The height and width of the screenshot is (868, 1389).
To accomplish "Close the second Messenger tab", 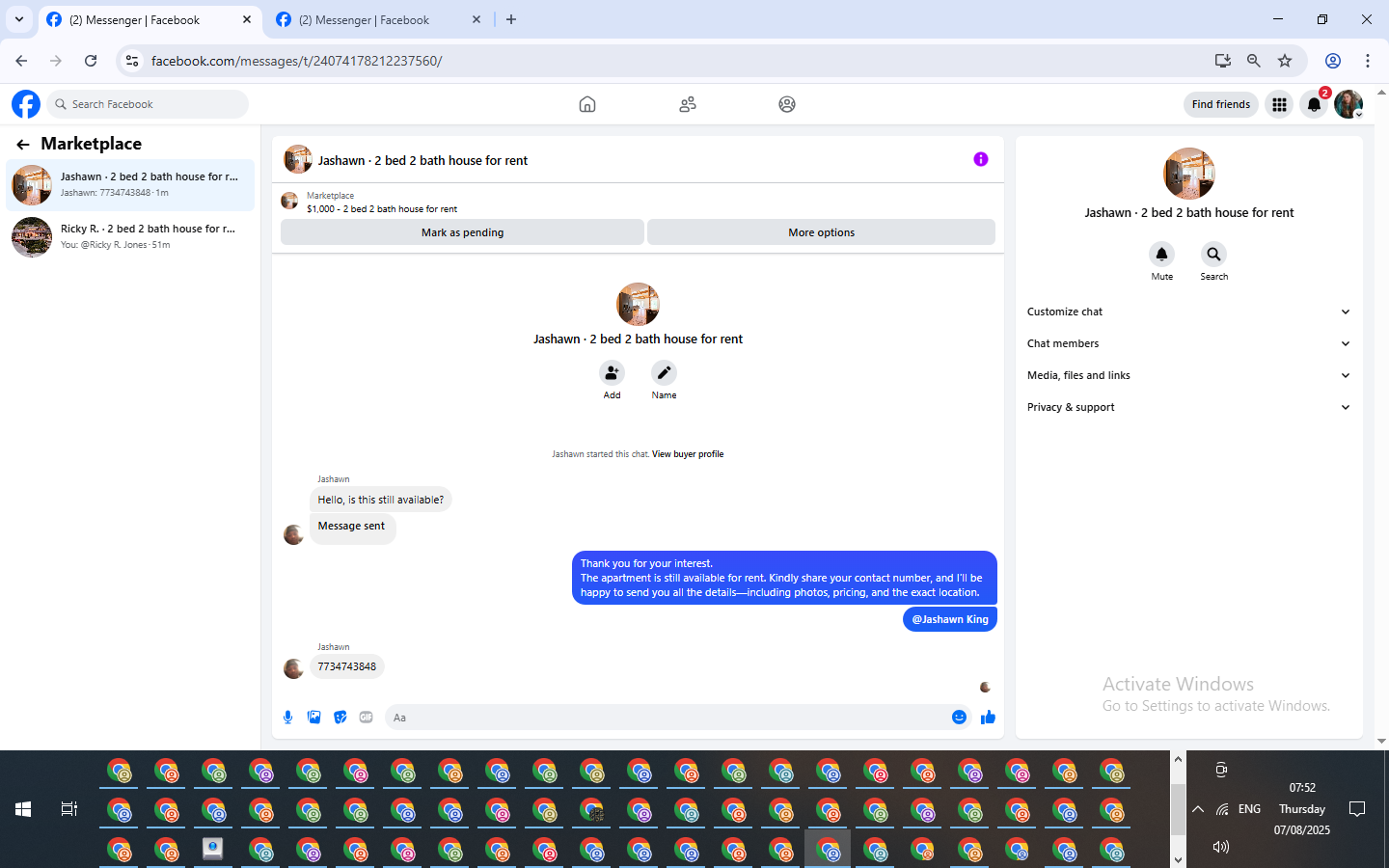I will (477, 19).
